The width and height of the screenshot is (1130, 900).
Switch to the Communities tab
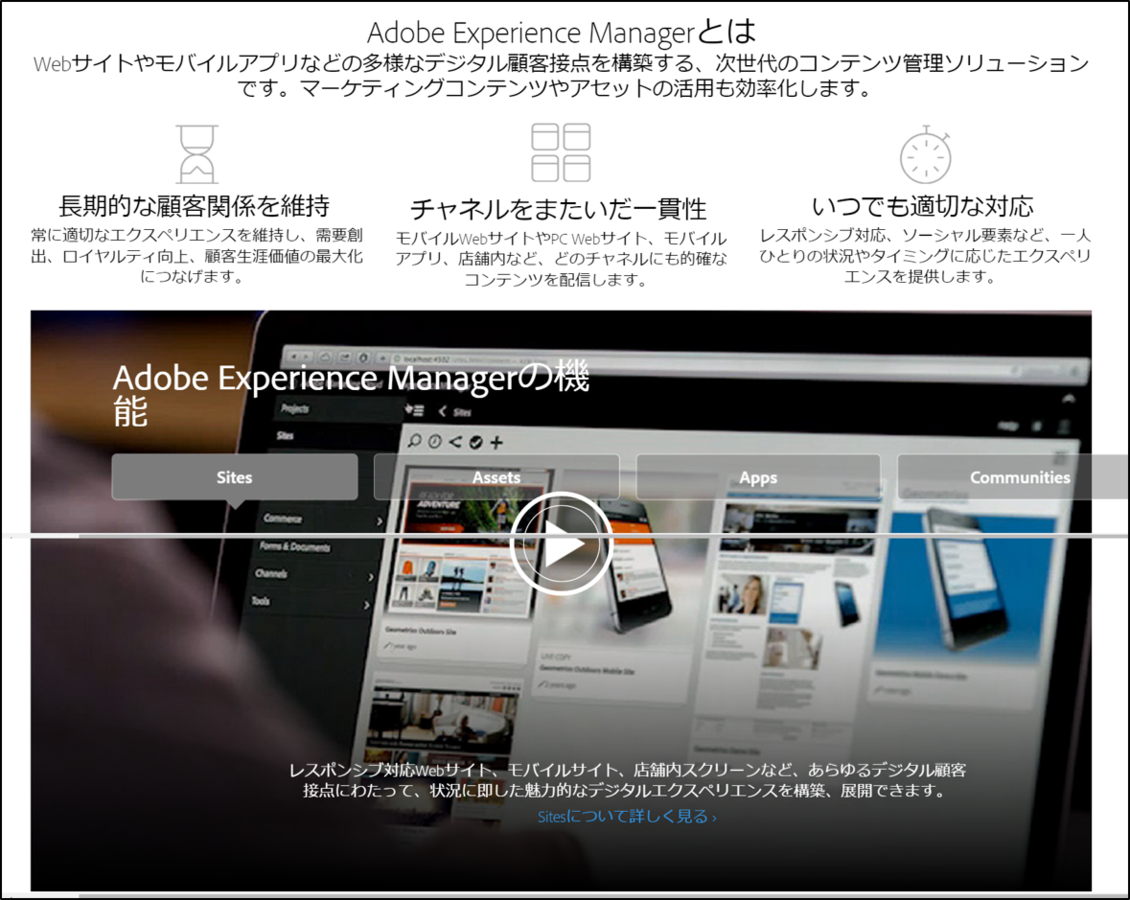coord(1014,477)
